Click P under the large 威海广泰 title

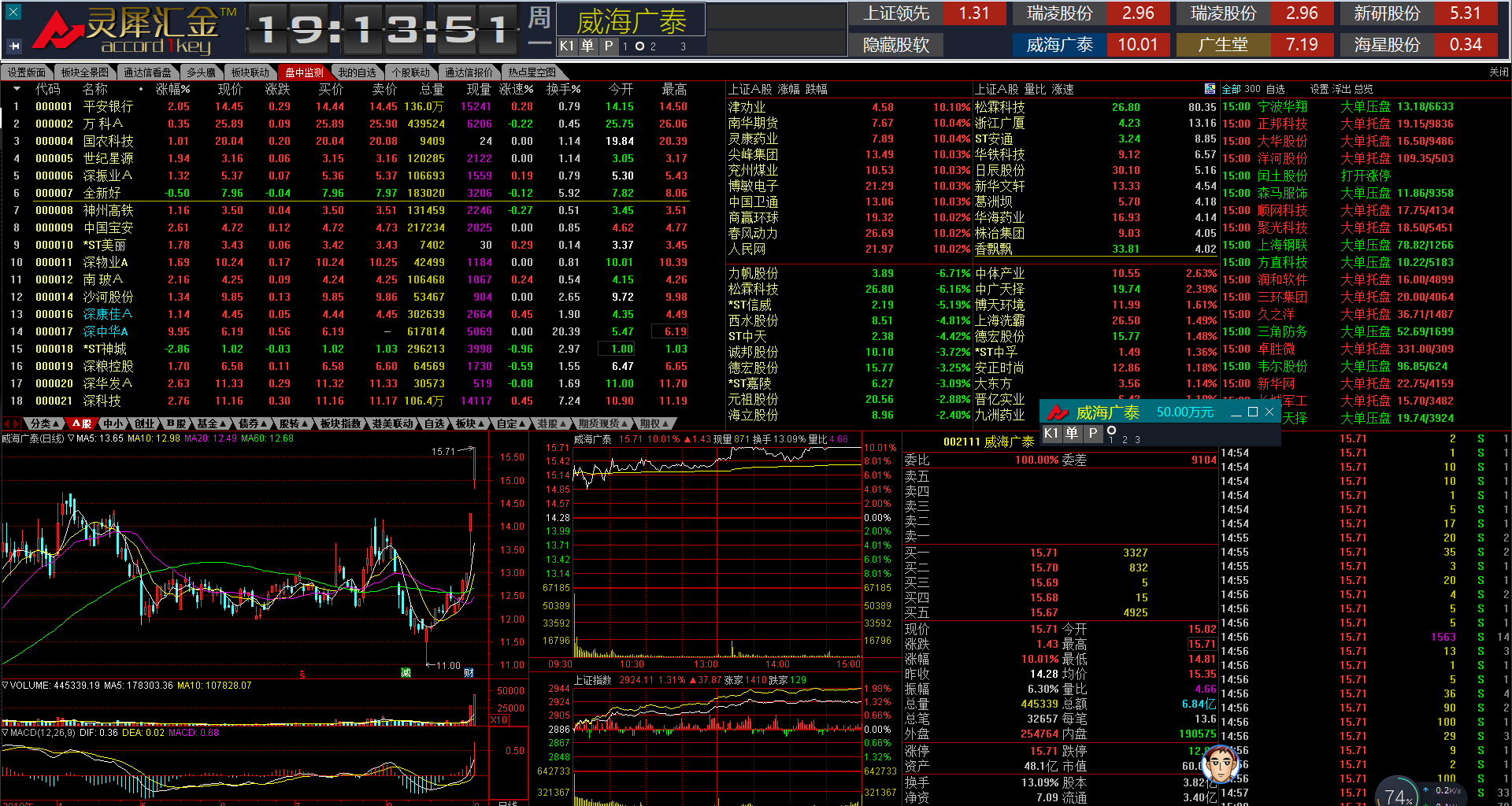coord(609,46)
